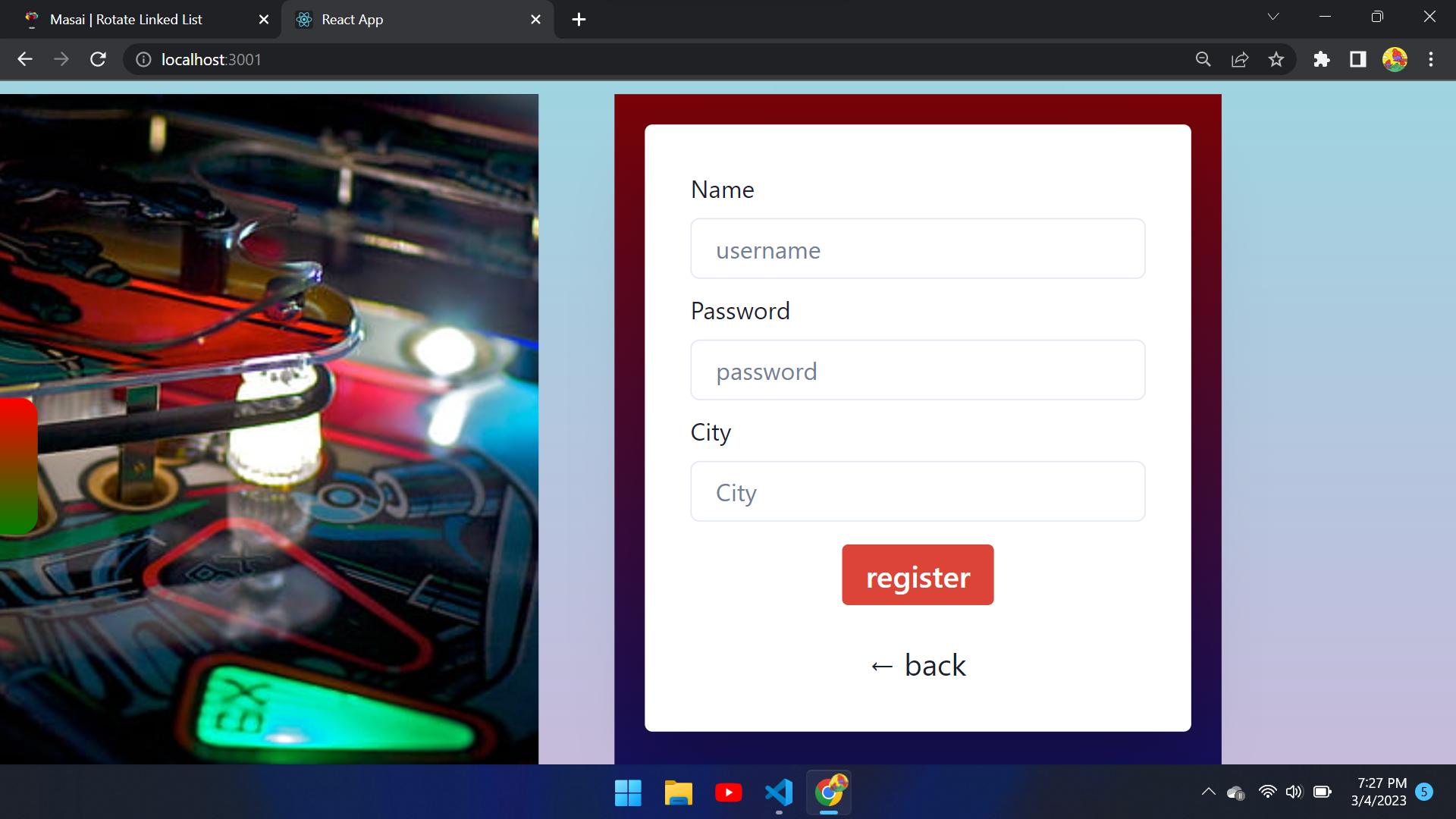Open Visual Studio Code from taskbar
1456x819 pixels.
(779, 792)
